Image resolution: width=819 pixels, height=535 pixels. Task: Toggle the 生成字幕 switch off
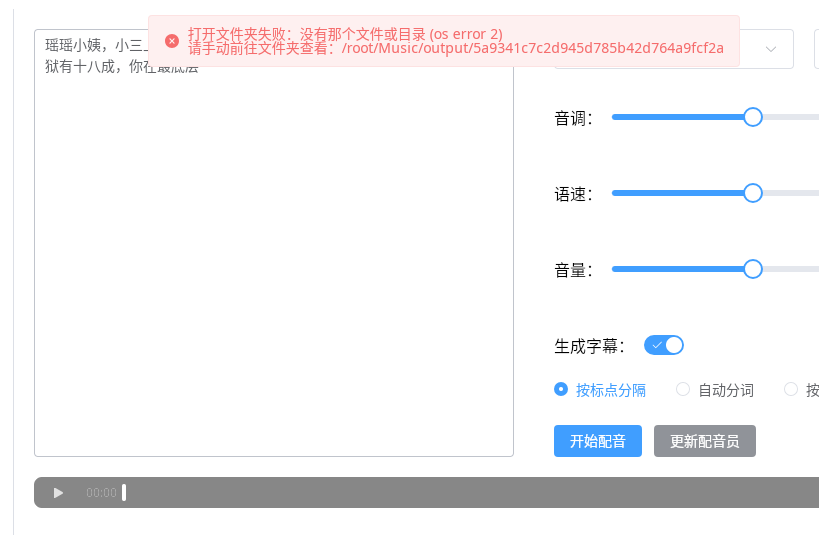click(x=664, y=345)
